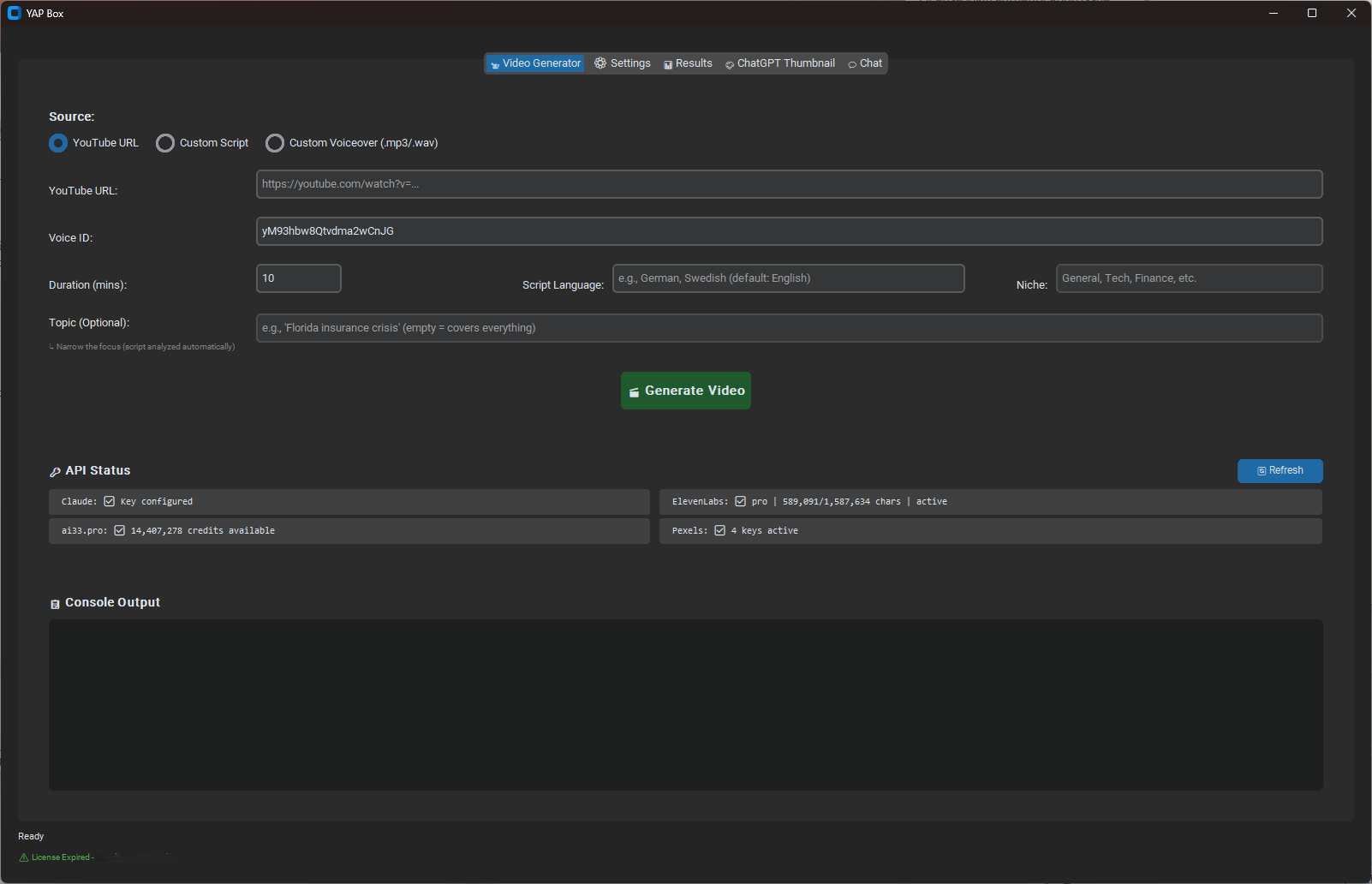Click the Settings gear icon
The width and height of the screenshot is (1372, 884).
pos(600,63)
